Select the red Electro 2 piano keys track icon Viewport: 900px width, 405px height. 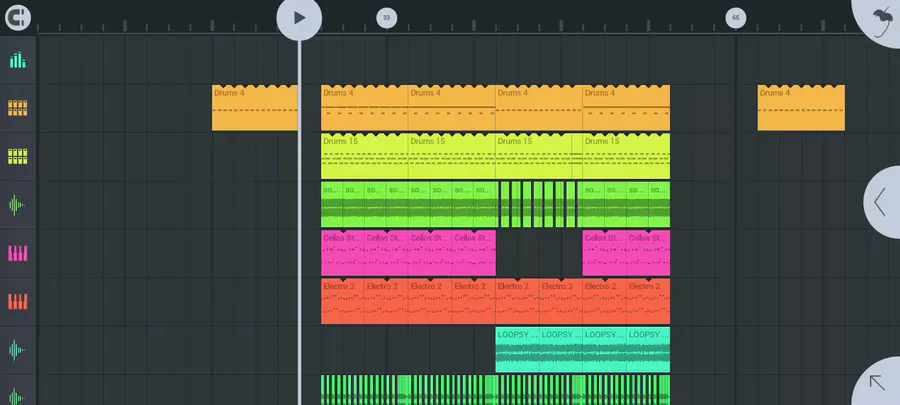pos(18,301)
